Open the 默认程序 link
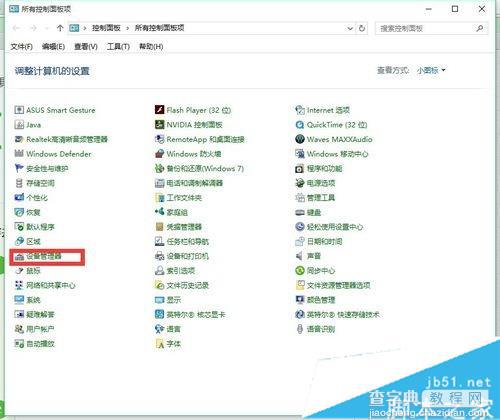The image size is (500, 420). [x=40, y=227]
